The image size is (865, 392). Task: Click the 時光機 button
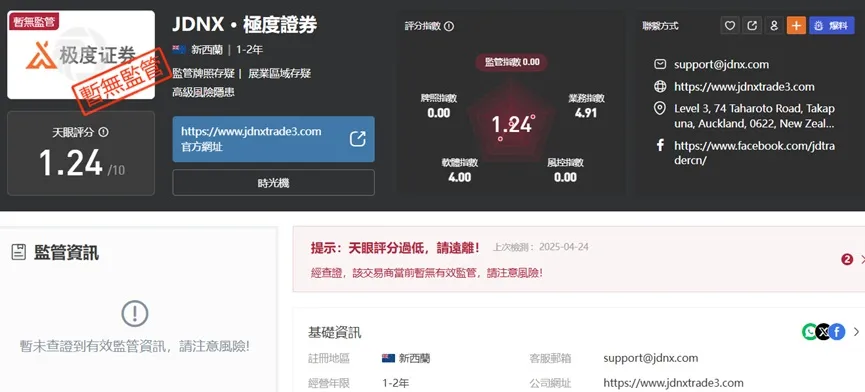point(273,182)
